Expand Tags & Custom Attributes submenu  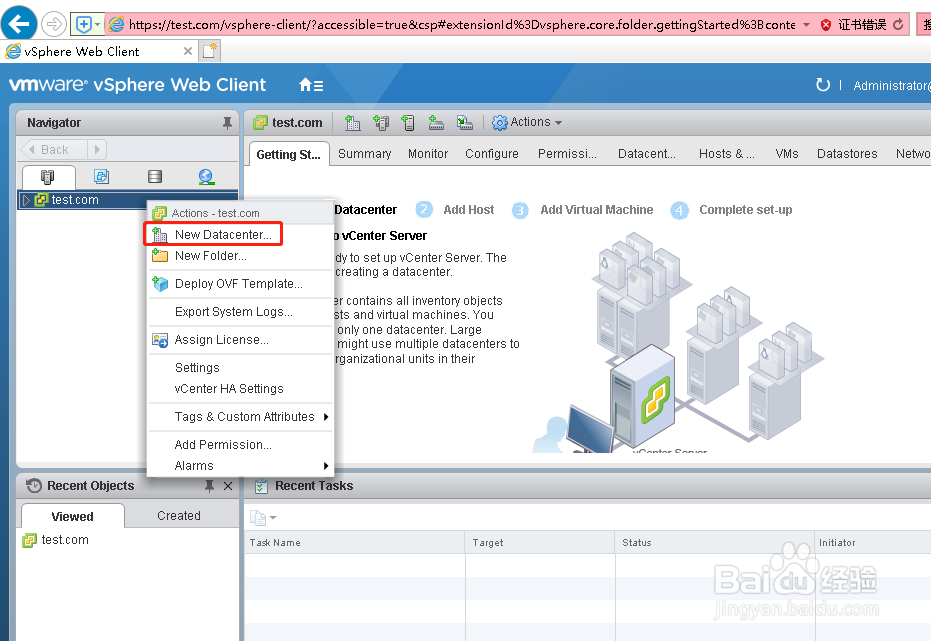[326, 417]
